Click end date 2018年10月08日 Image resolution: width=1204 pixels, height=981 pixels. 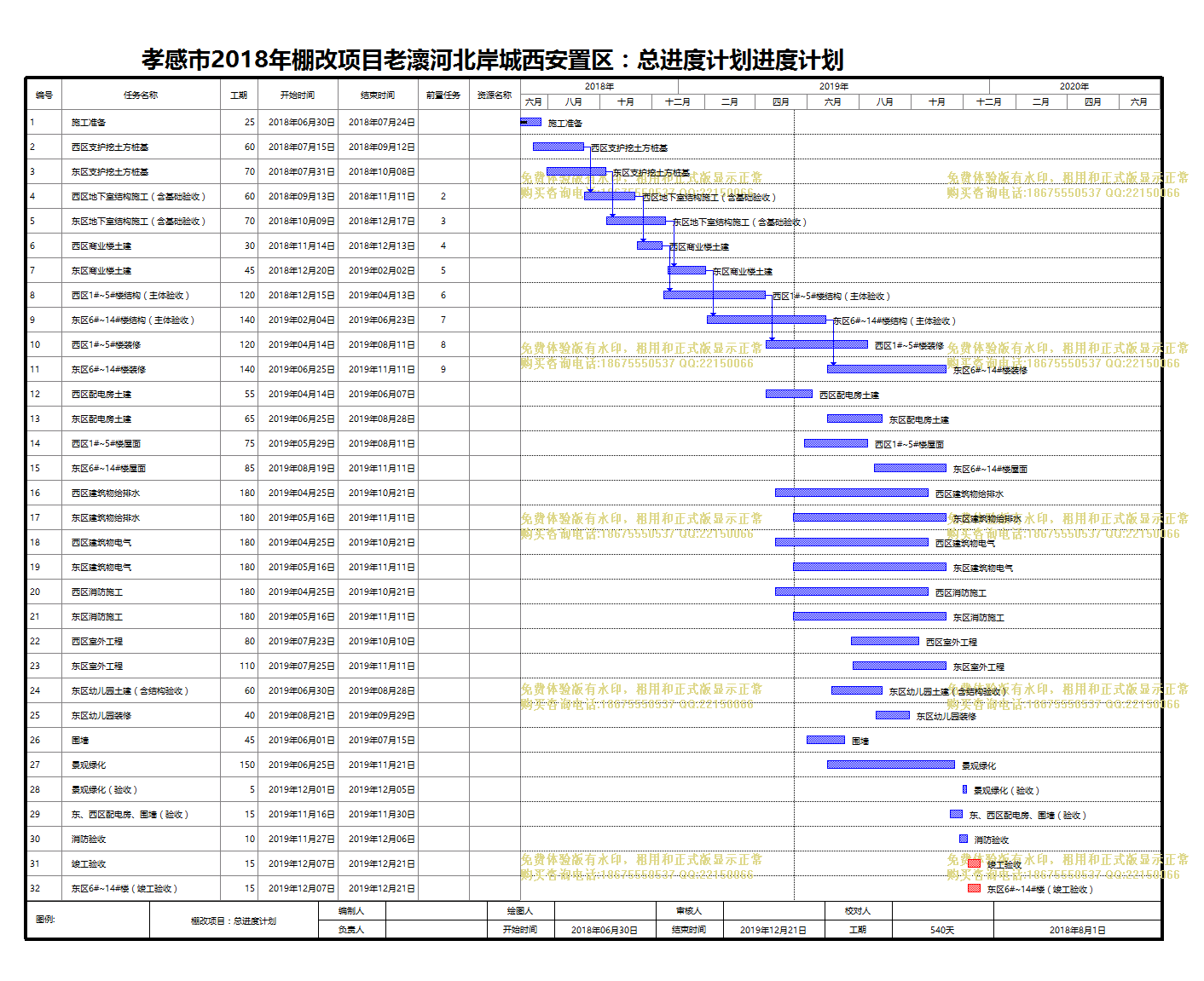(382, 172)
